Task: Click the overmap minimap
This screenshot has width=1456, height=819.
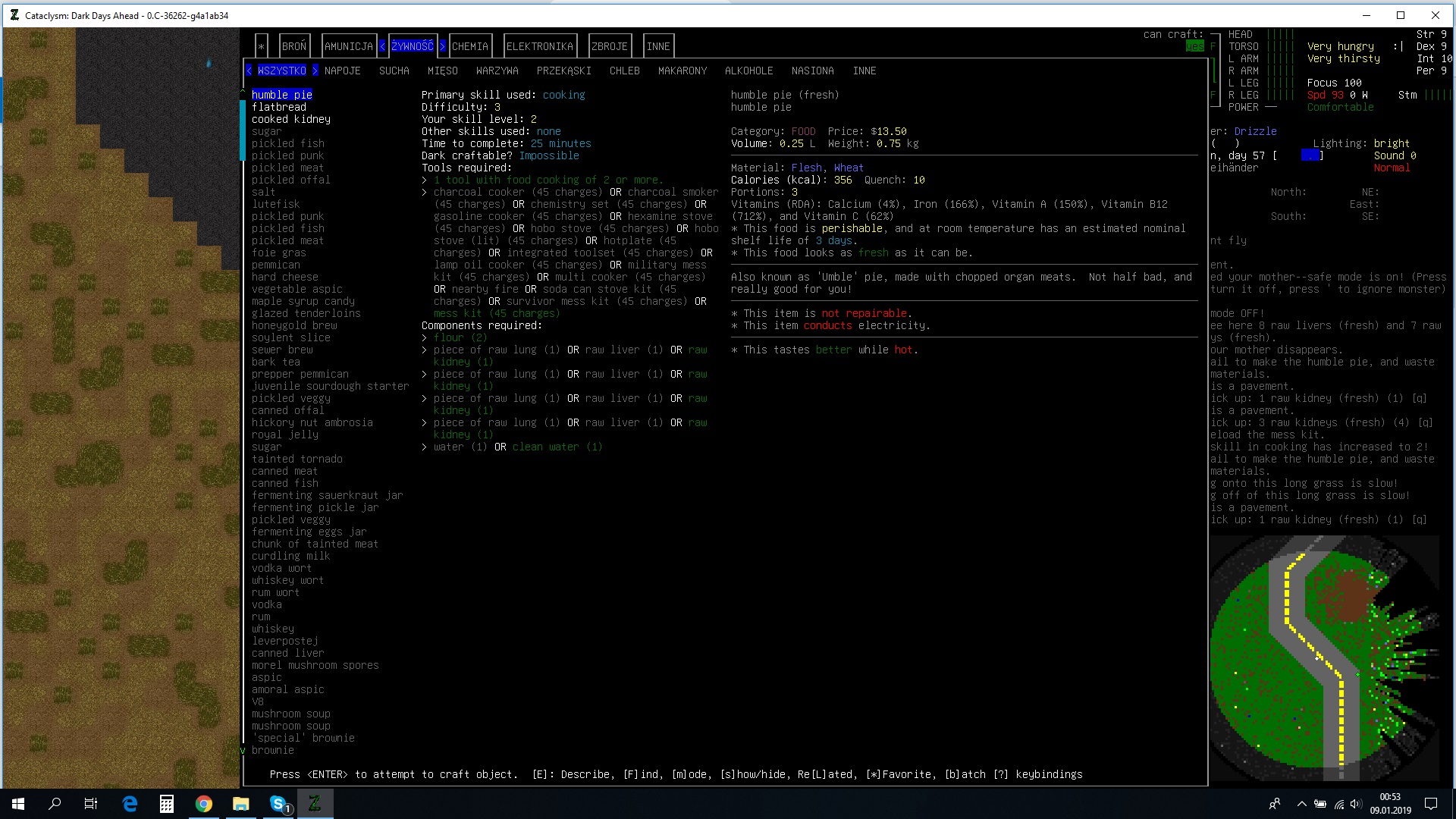Action: click(1324, 658)
